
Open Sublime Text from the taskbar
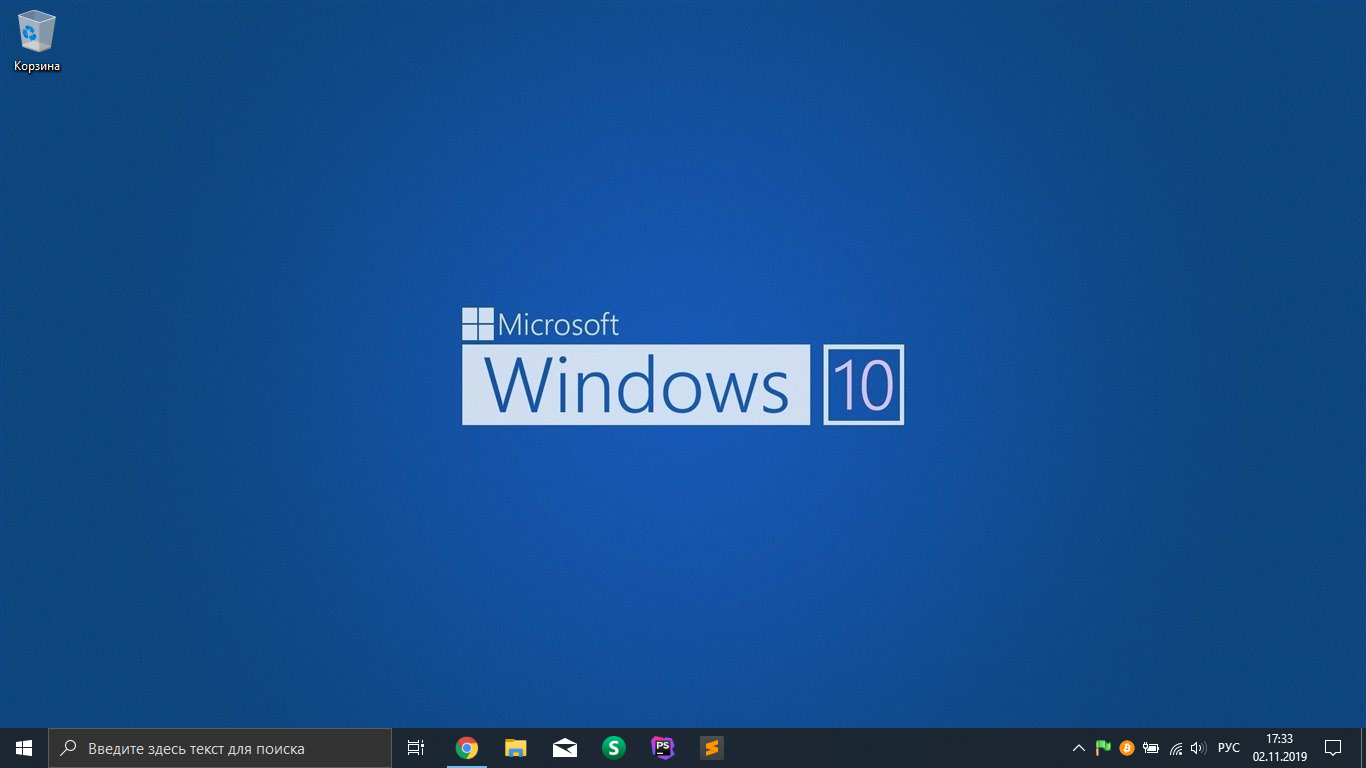711,748
